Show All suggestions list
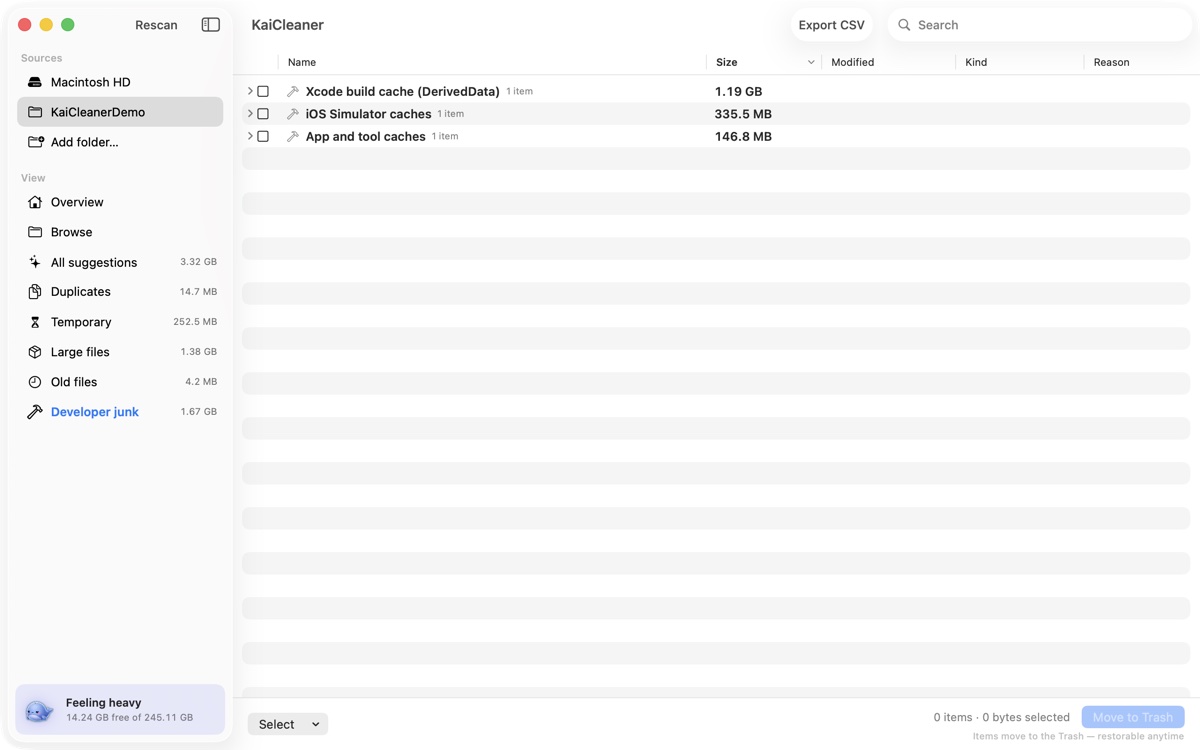Image resolution: width=1200 pixels, height=750 pixels. 120,262
